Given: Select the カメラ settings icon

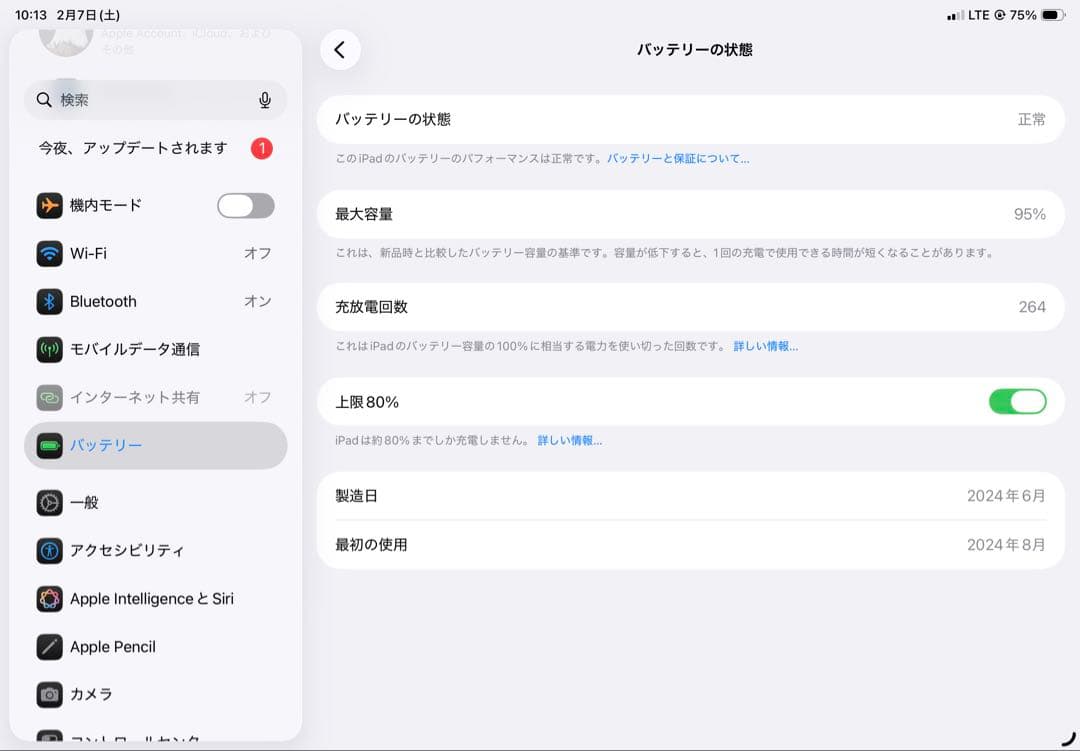Looking at the screenshot, I should 49,694.
